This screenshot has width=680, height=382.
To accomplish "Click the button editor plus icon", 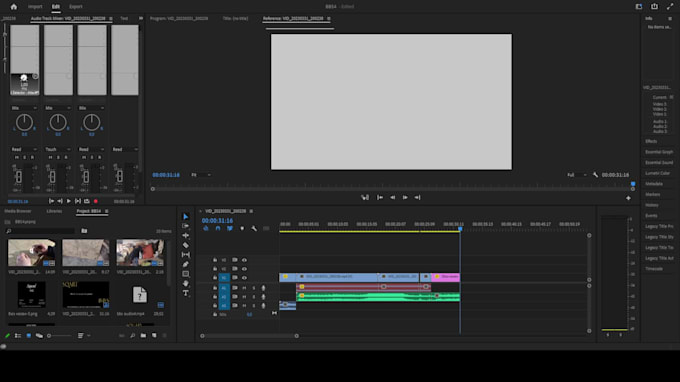I will tap(628, 198).
